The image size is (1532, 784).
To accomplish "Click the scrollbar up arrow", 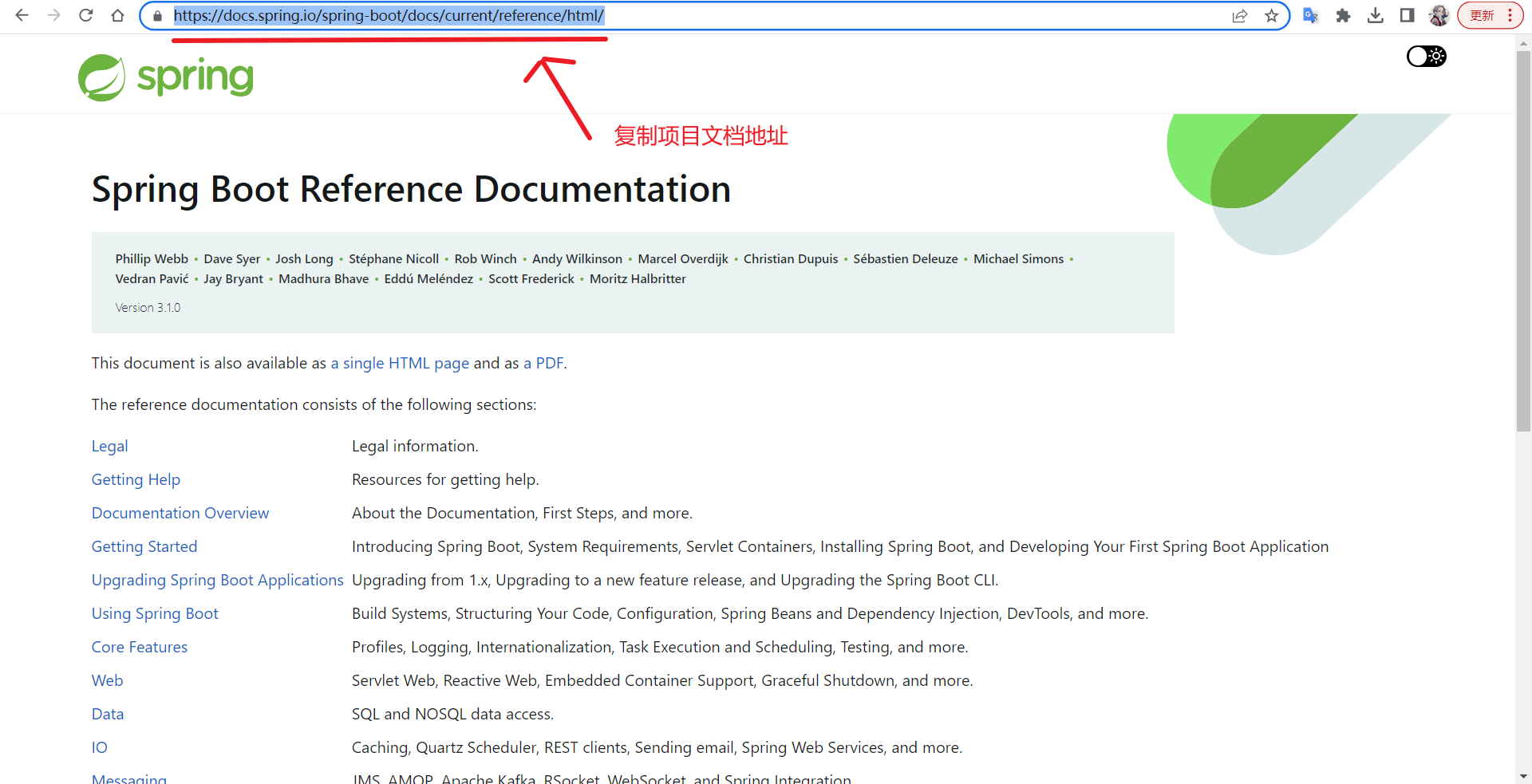I will pyautogui.click(x=1523, y=43).
